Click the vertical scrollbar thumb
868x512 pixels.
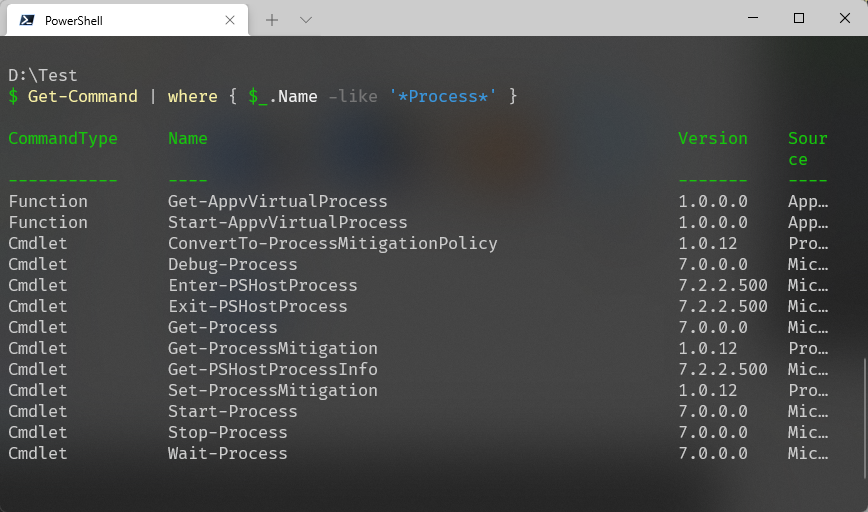(x=865, y=418)
